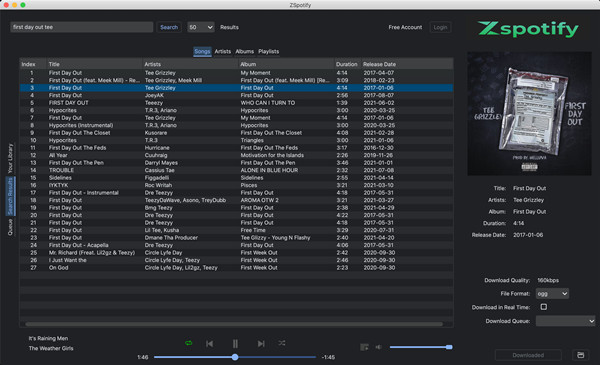Click the playlist icon beside the speaker
This screenshot has height=365, width=600.
pos(364,347)
